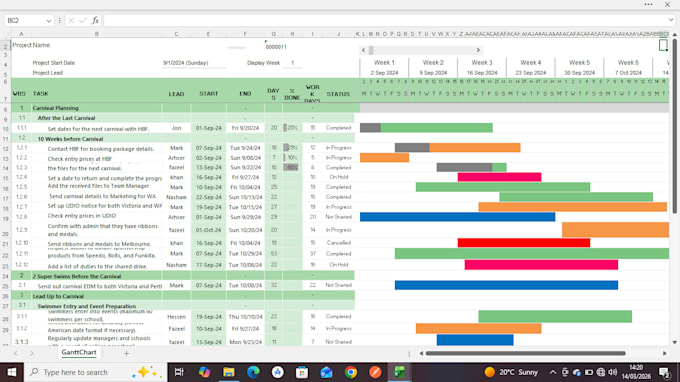This screenshot has width=680, height=382.
Task: Launch Microsoft Edge from the taskbar
Action: [x=253, y=372]
